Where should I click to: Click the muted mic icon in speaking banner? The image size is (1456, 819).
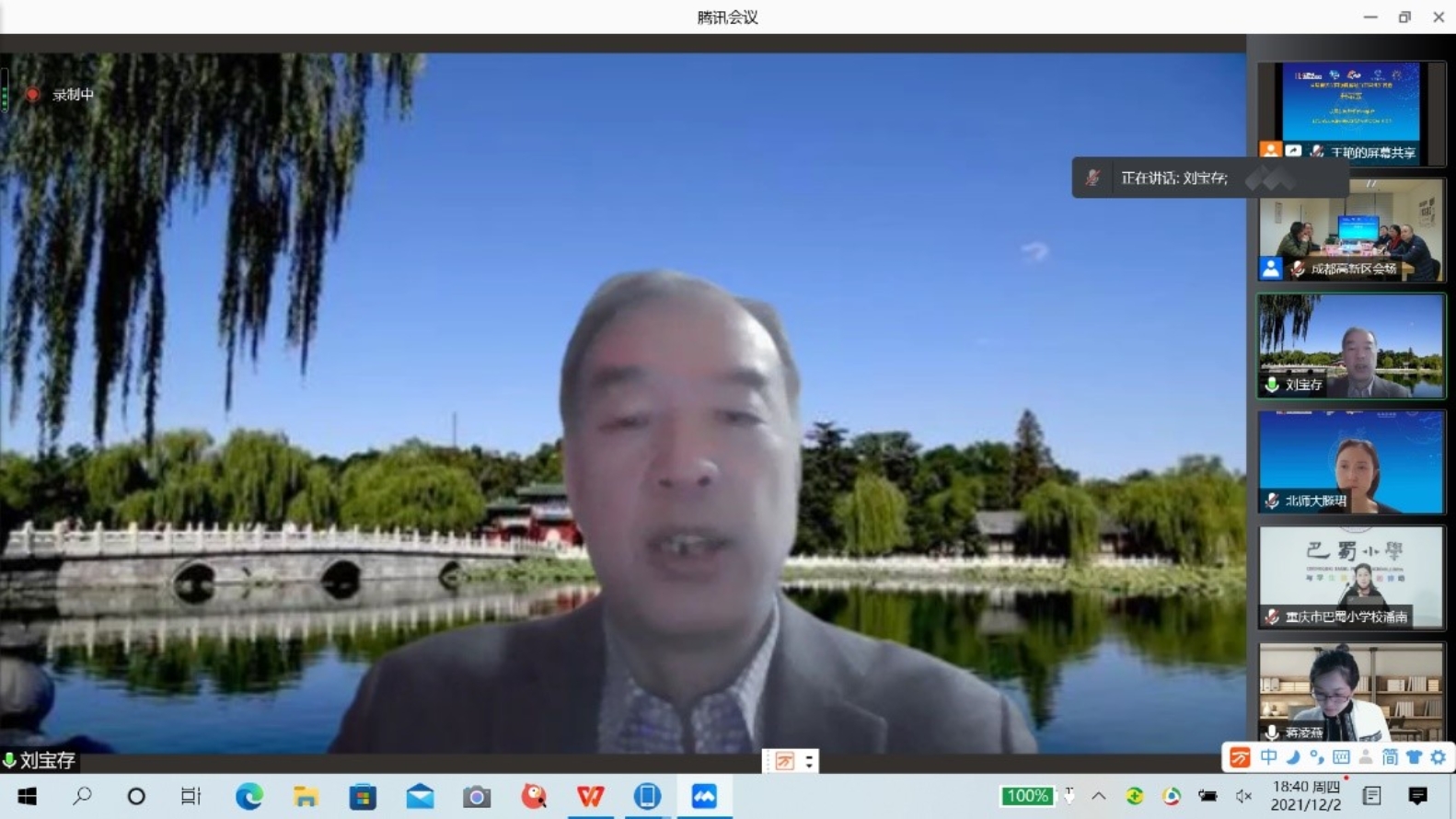(x=1092, y=178)
